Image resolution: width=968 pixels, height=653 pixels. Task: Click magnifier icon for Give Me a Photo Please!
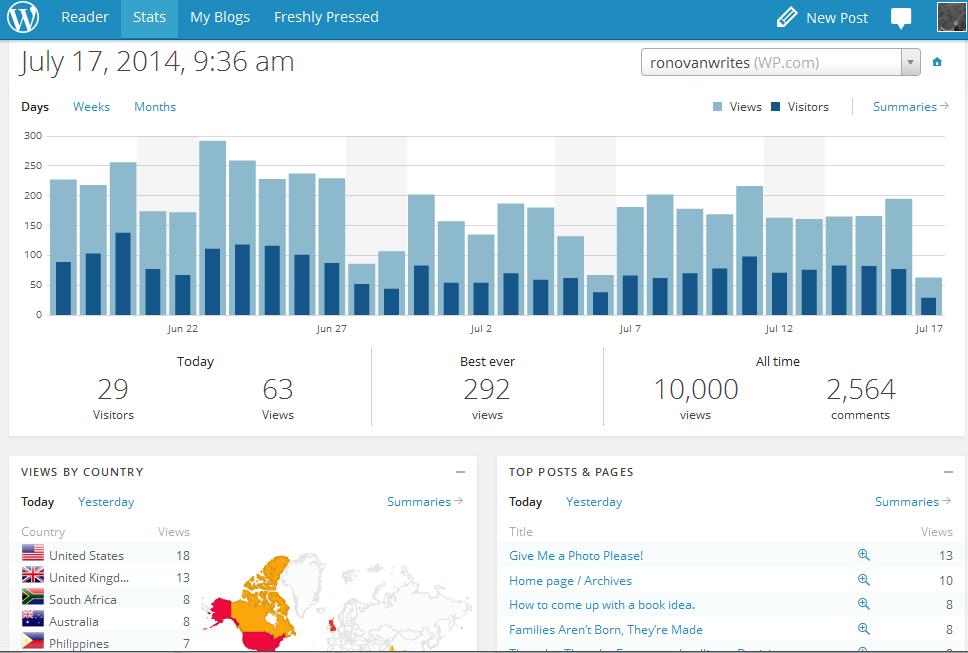pyautogui.click(x=864, y=555)
